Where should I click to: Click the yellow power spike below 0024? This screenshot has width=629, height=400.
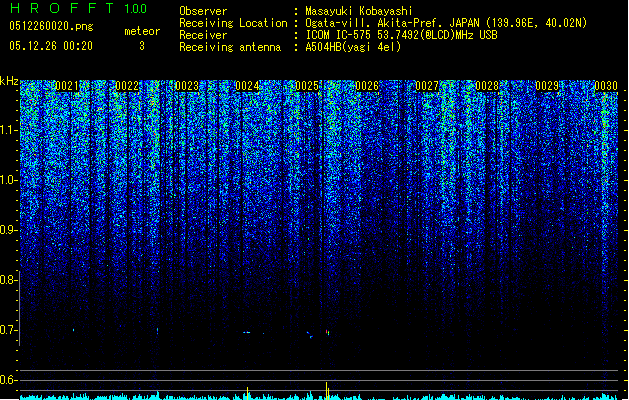[x=248, y=393]
